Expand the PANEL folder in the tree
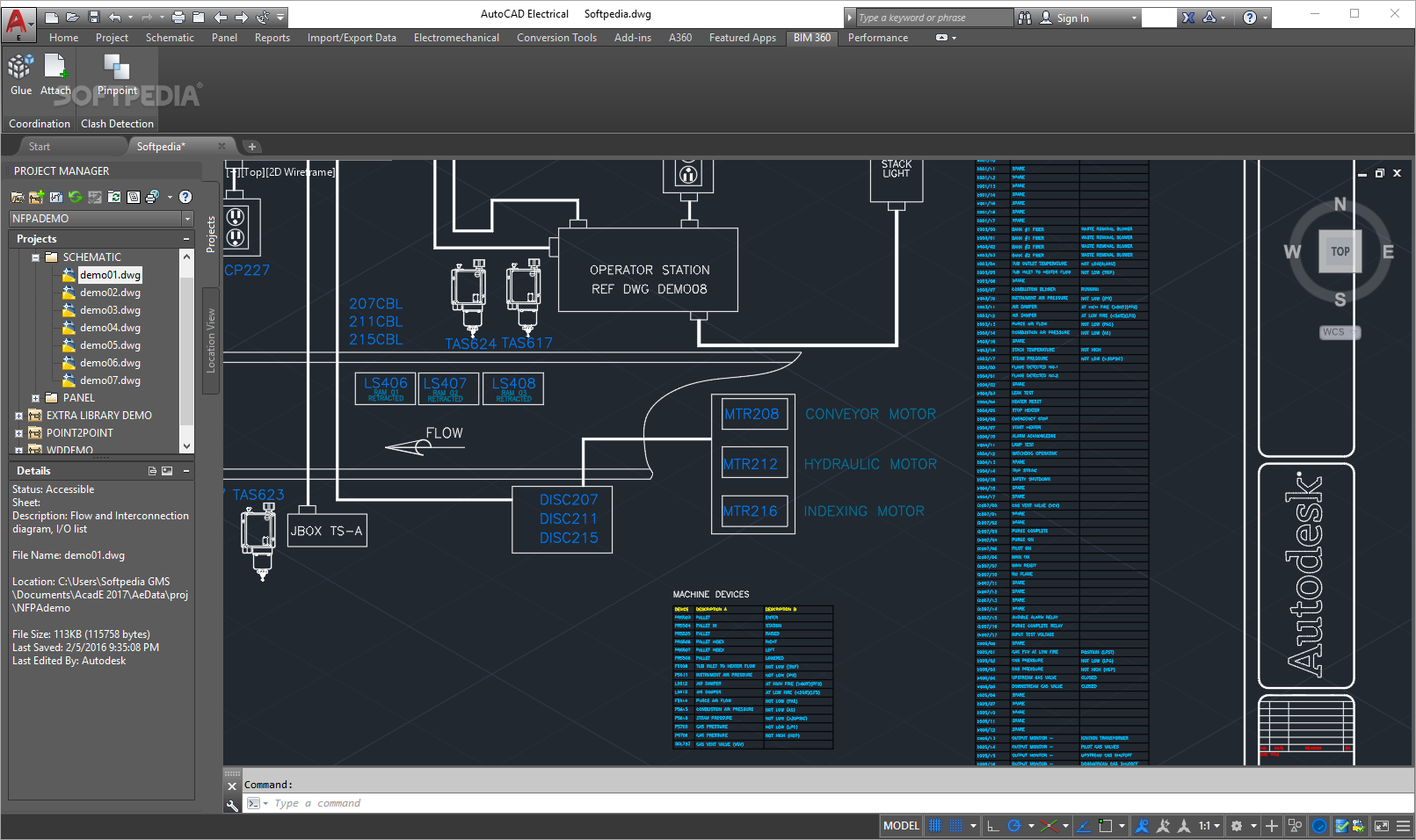 tap(35, 398)
